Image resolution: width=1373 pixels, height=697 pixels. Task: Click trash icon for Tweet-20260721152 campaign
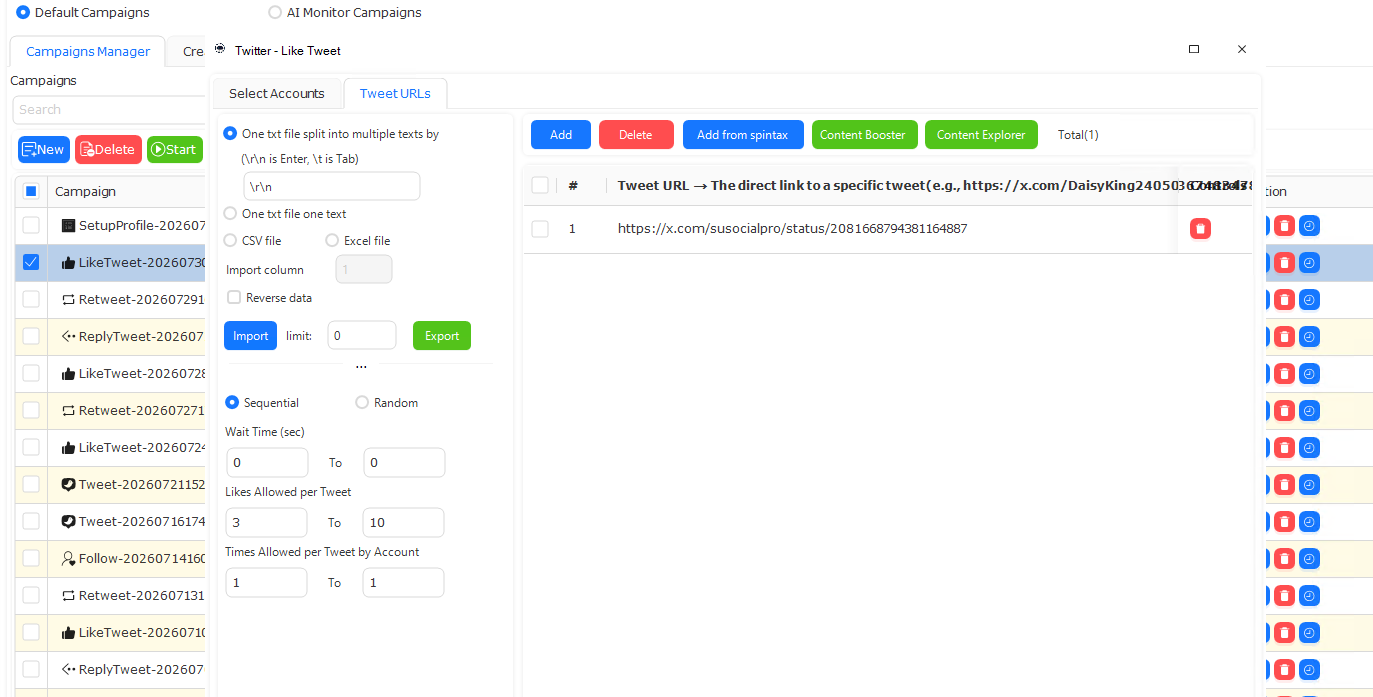coord(1285,485)
